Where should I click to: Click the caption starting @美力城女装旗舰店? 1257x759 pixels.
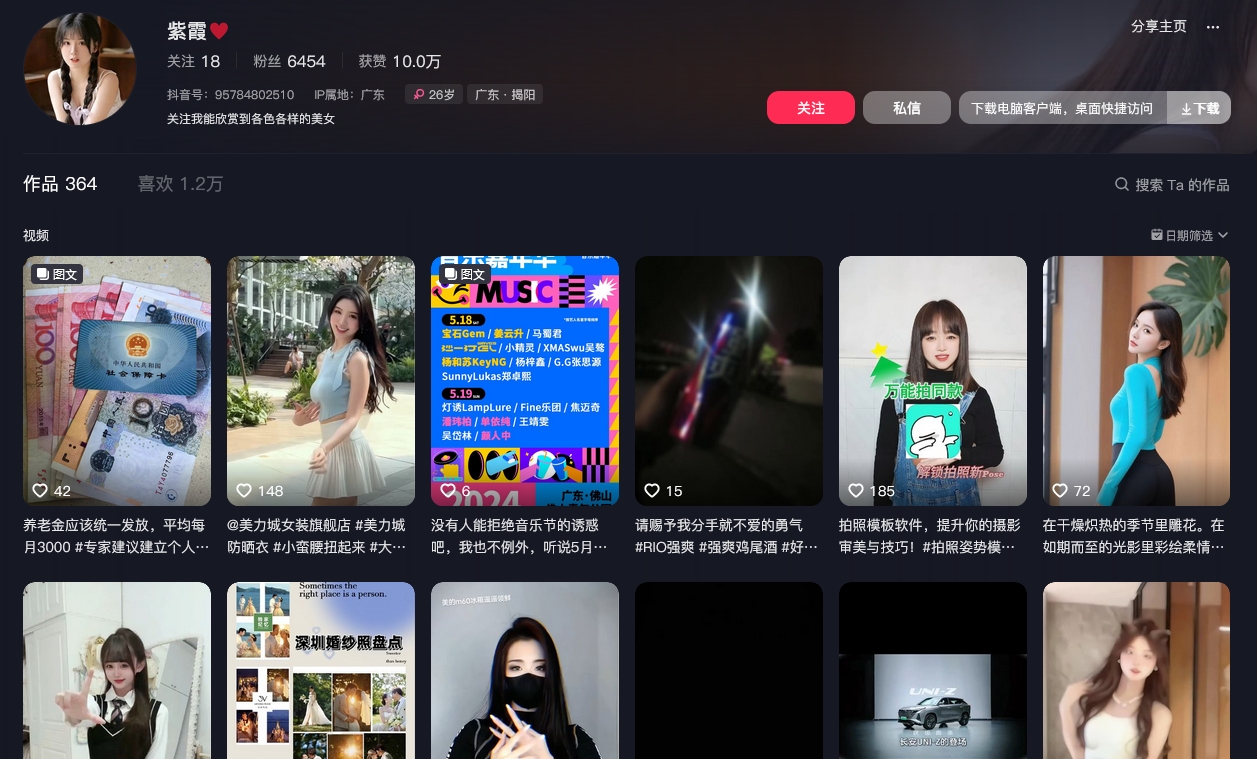coord(321,536)
